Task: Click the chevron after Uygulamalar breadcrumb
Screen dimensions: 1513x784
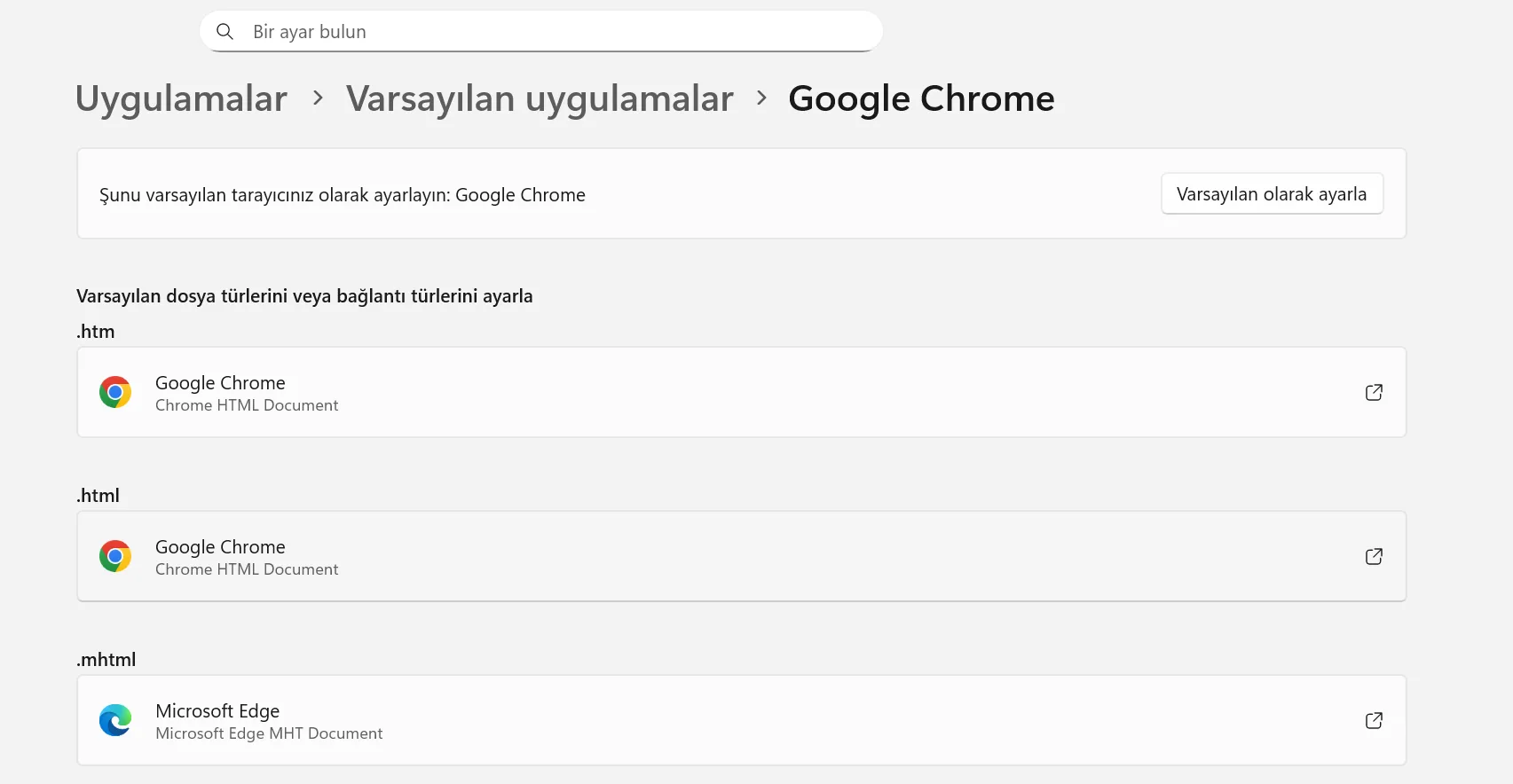Action: coord(318,98)
